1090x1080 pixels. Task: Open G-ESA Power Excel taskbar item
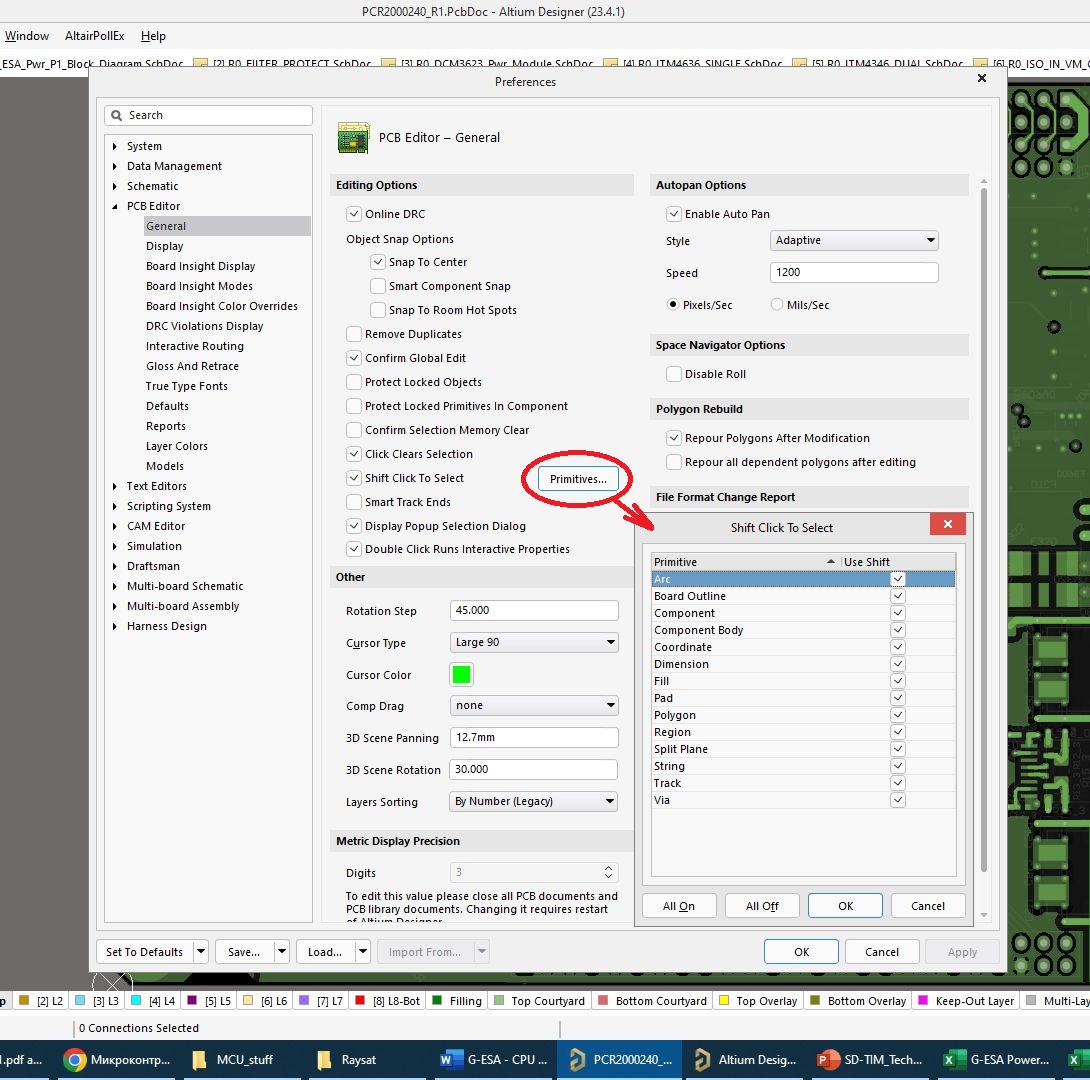coord(996,1060)
